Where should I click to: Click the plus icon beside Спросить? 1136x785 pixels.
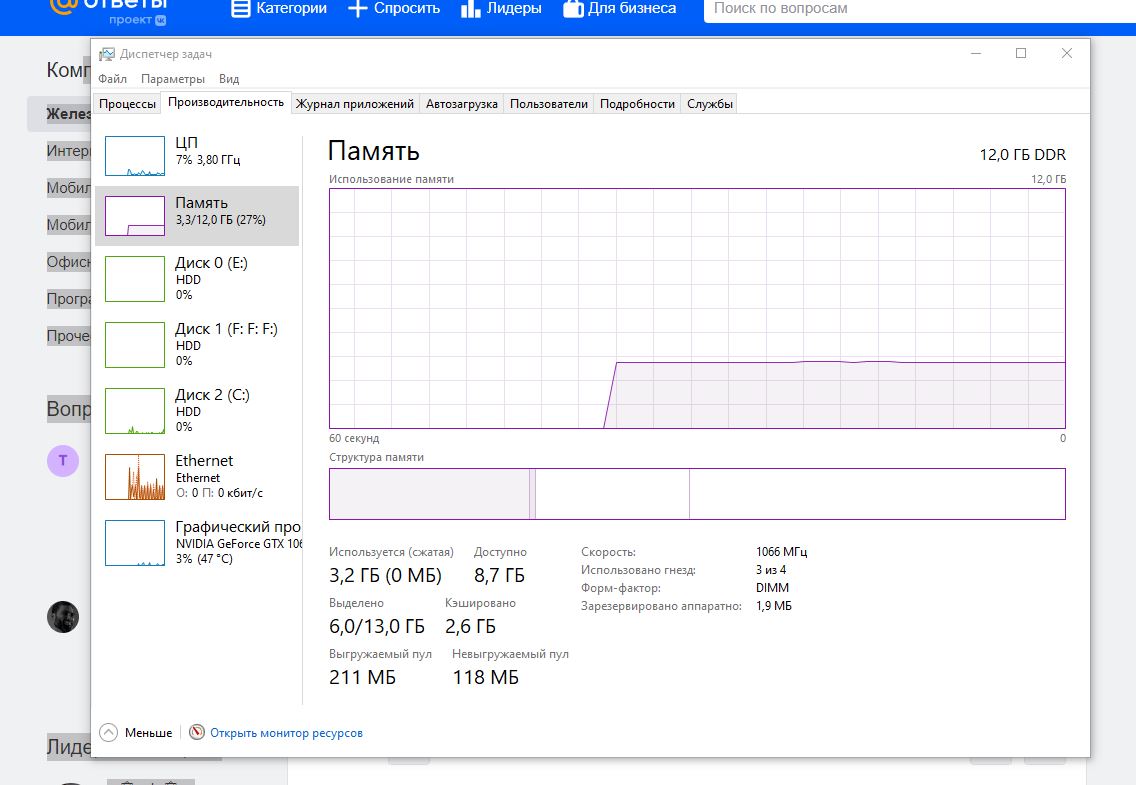point(358,9)
